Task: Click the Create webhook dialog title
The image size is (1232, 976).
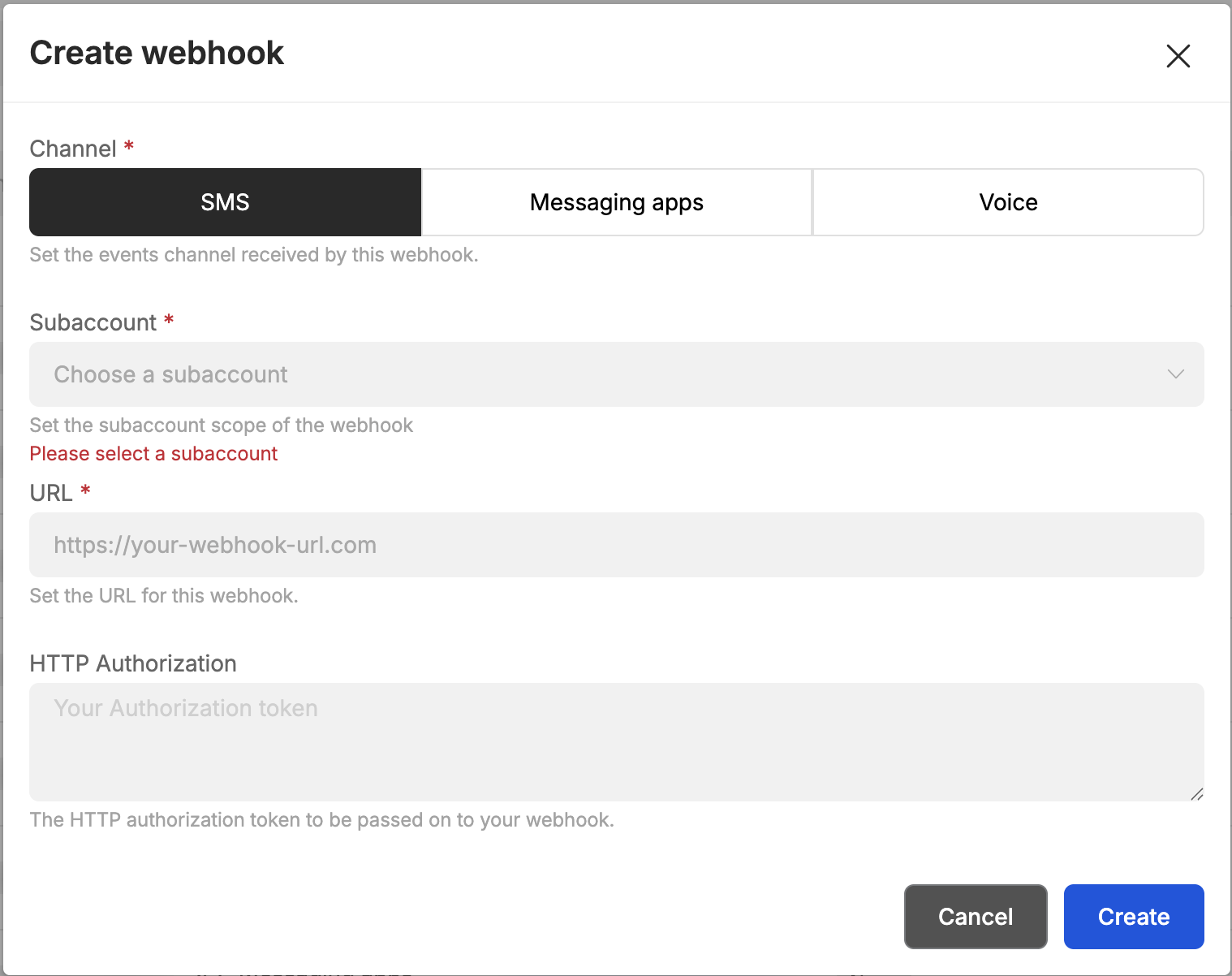Action: coord(157,54)
